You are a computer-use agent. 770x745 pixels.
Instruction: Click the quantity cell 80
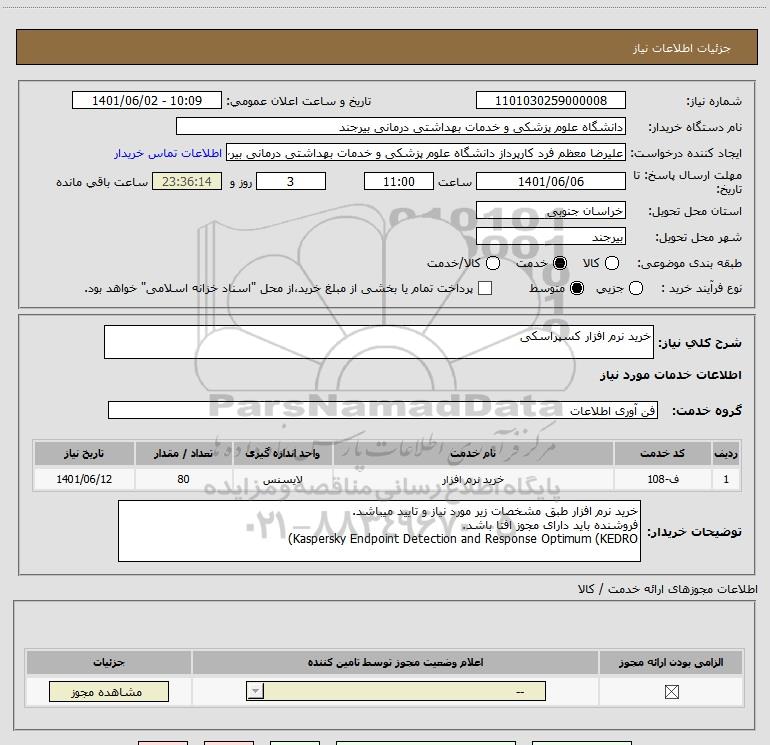click(x=183, y=479)
